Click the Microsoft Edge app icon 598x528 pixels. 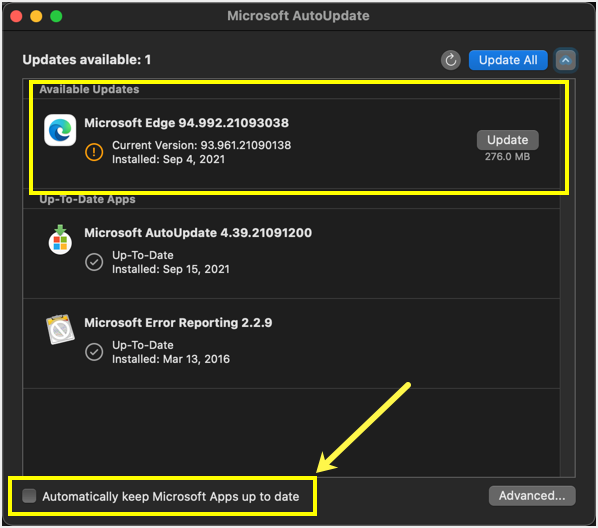(x=60, y=130)
